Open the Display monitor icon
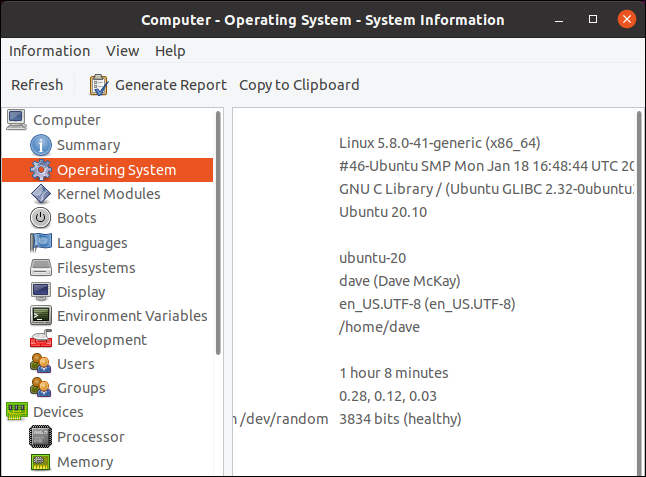Screen dimensions: 646x477 (41, 292)
